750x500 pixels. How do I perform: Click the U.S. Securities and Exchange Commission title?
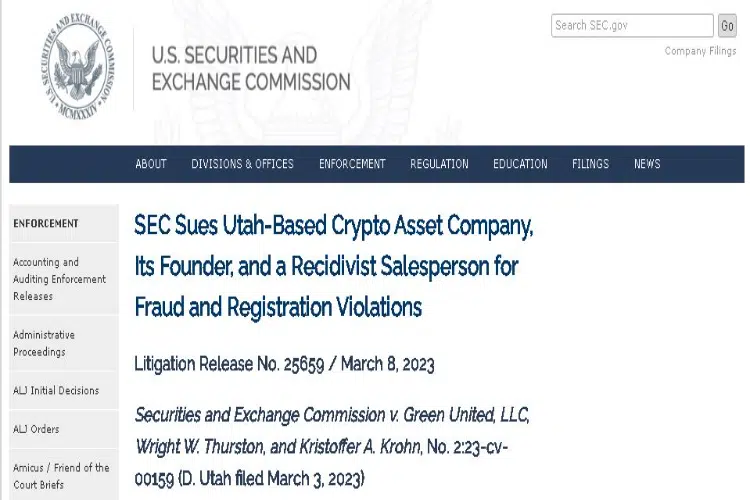tap(251, 68)
